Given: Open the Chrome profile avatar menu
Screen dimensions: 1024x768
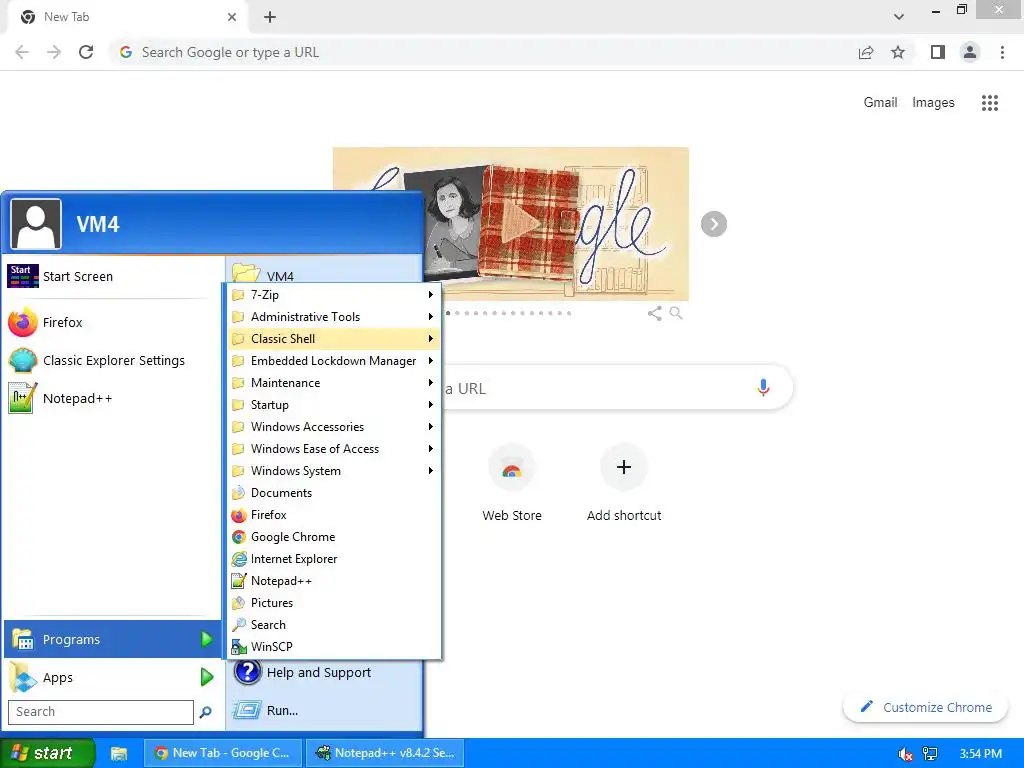Looking at the screenshot, I should point(970,52).
